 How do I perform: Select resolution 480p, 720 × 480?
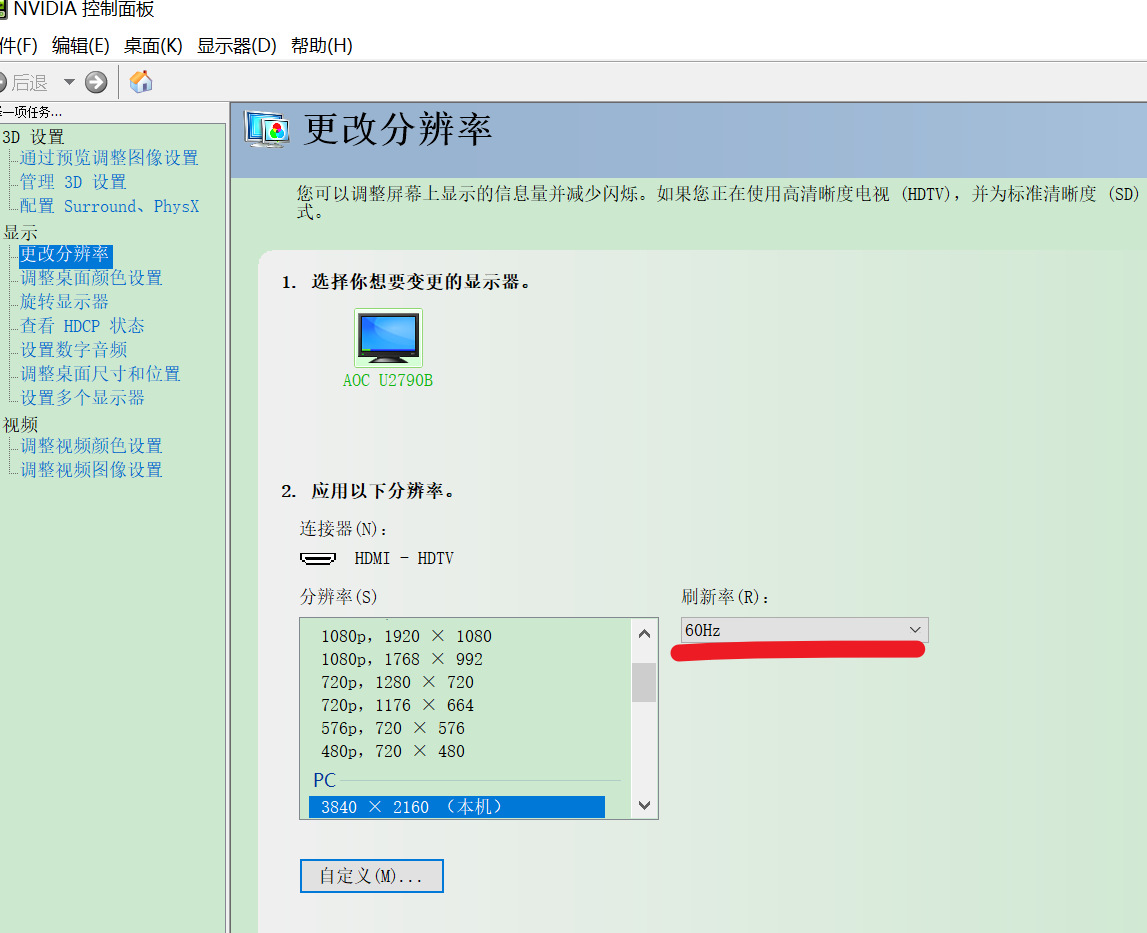click(393, 751)
